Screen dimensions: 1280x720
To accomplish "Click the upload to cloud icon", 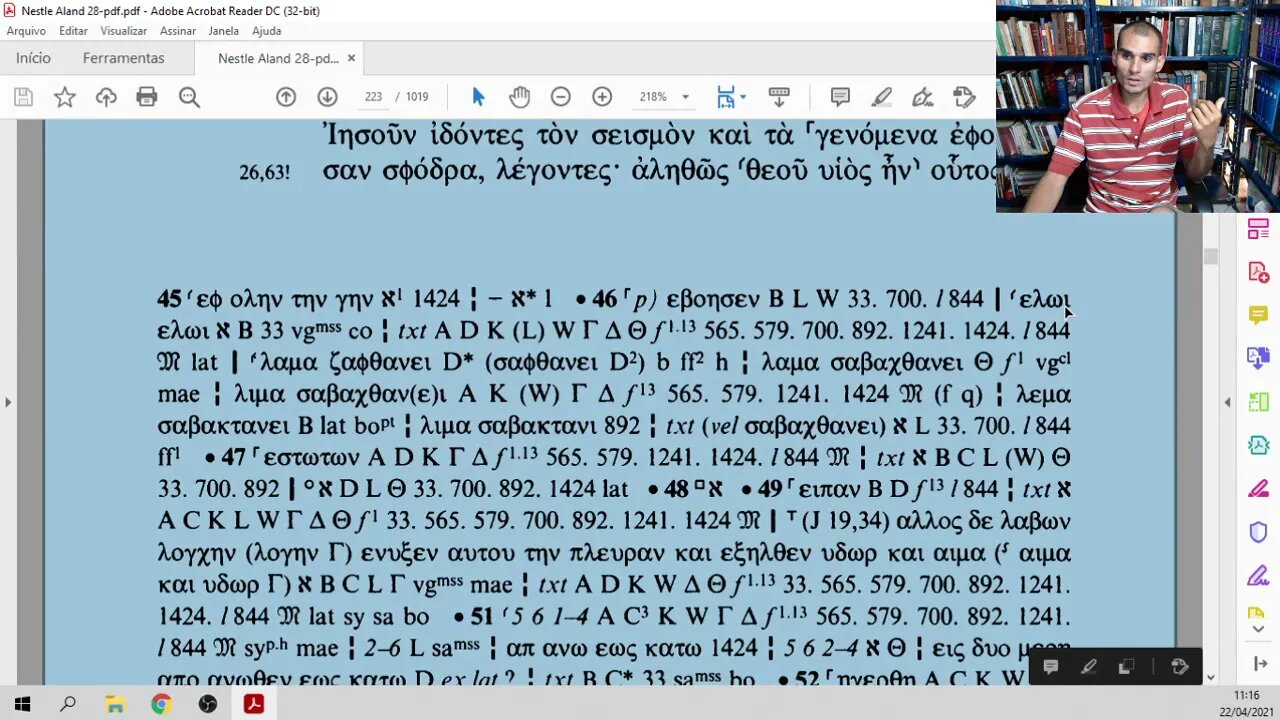I will [106, 97].
